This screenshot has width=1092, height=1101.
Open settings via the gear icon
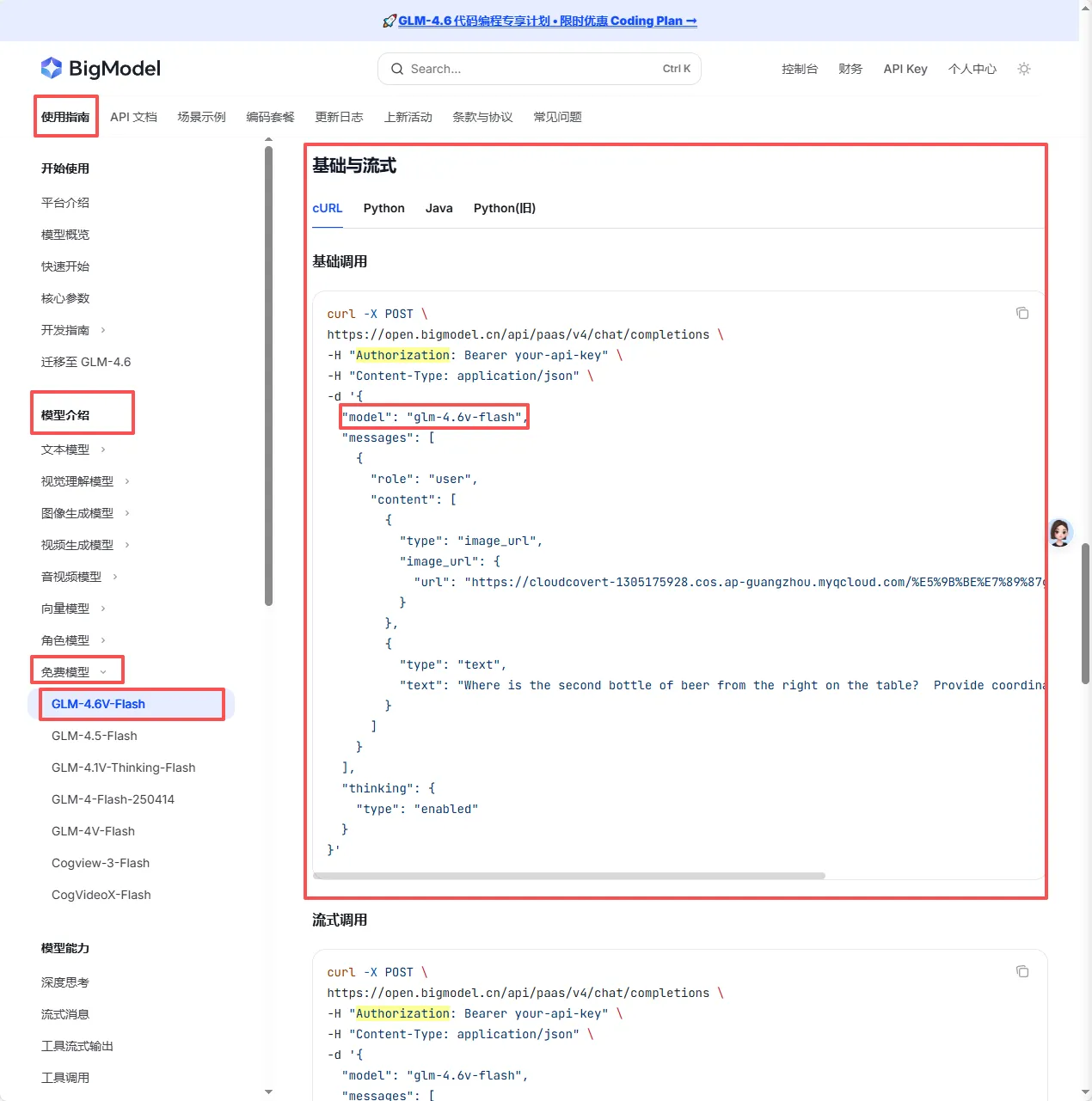[x=1023, y=69]
